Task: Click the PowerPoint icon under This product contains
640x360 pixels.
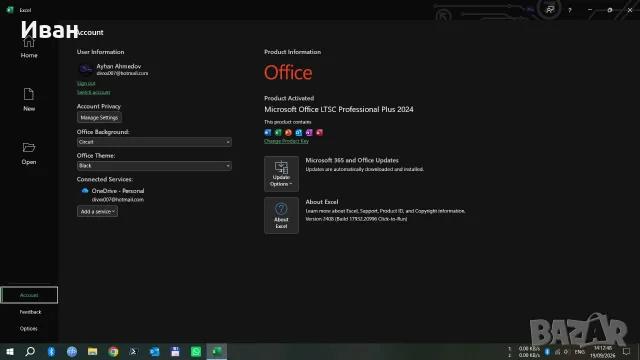Action: click(x=288, y=132)
